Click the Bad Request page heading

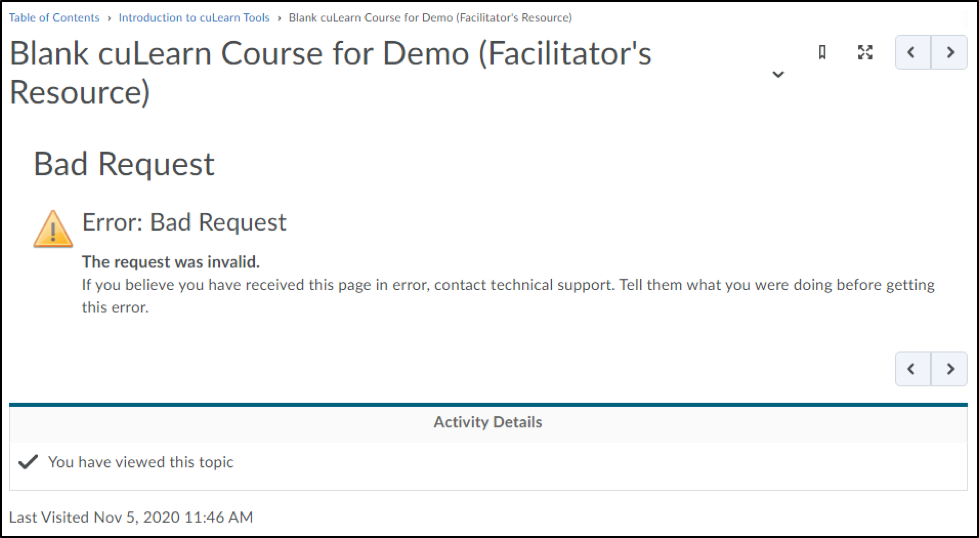click(x=124, y=164)
